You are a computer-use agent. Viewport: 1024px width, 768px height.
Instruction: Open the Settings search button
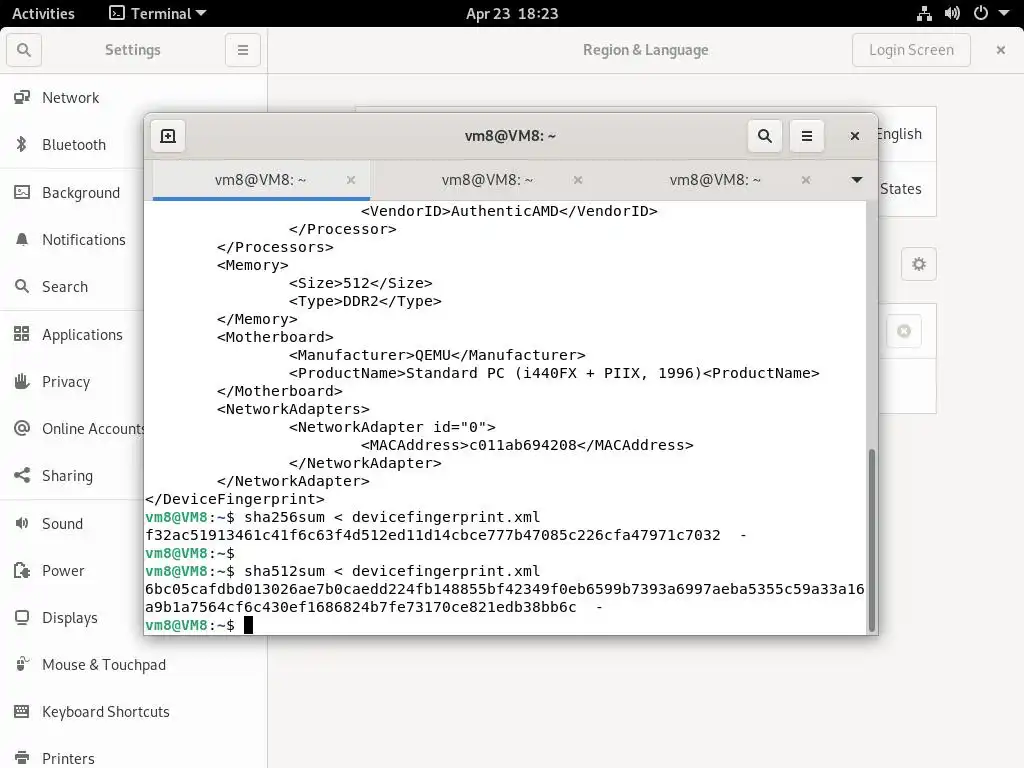[x=24, y=50]
